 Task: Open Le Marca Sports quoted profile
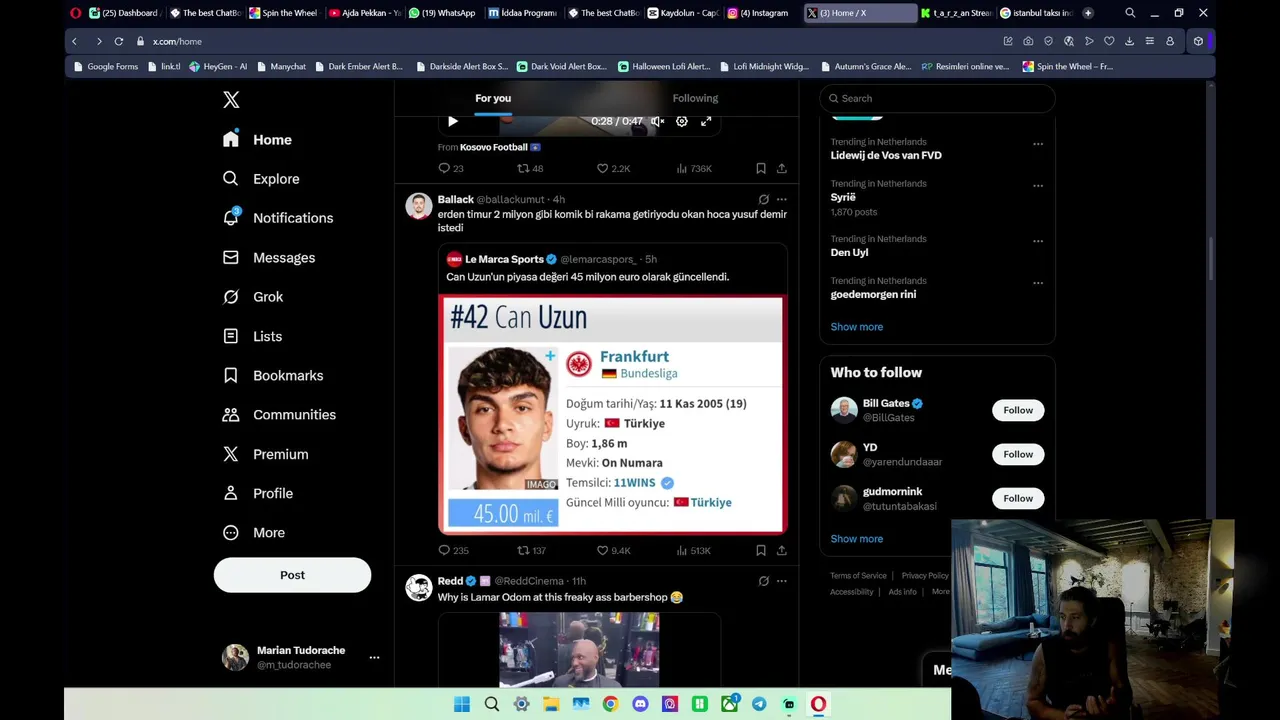(x=504, y=259)
